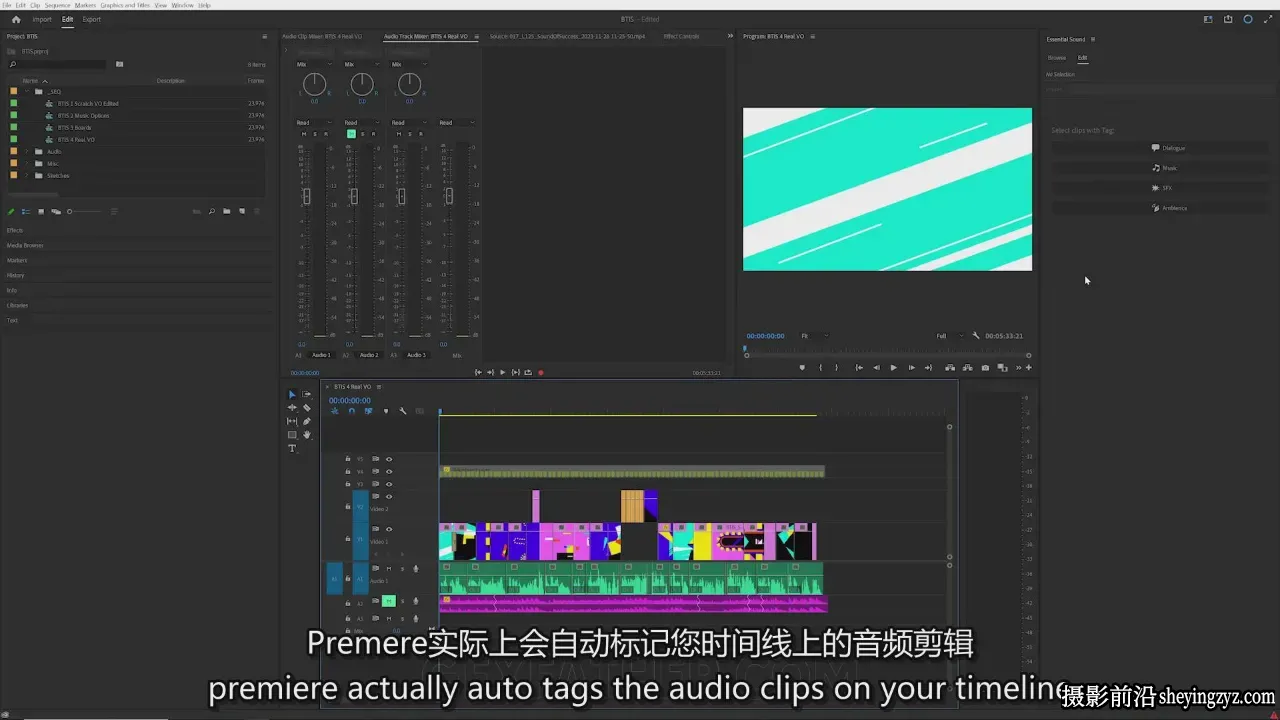Select the Type tool

[x=292, y=448]
